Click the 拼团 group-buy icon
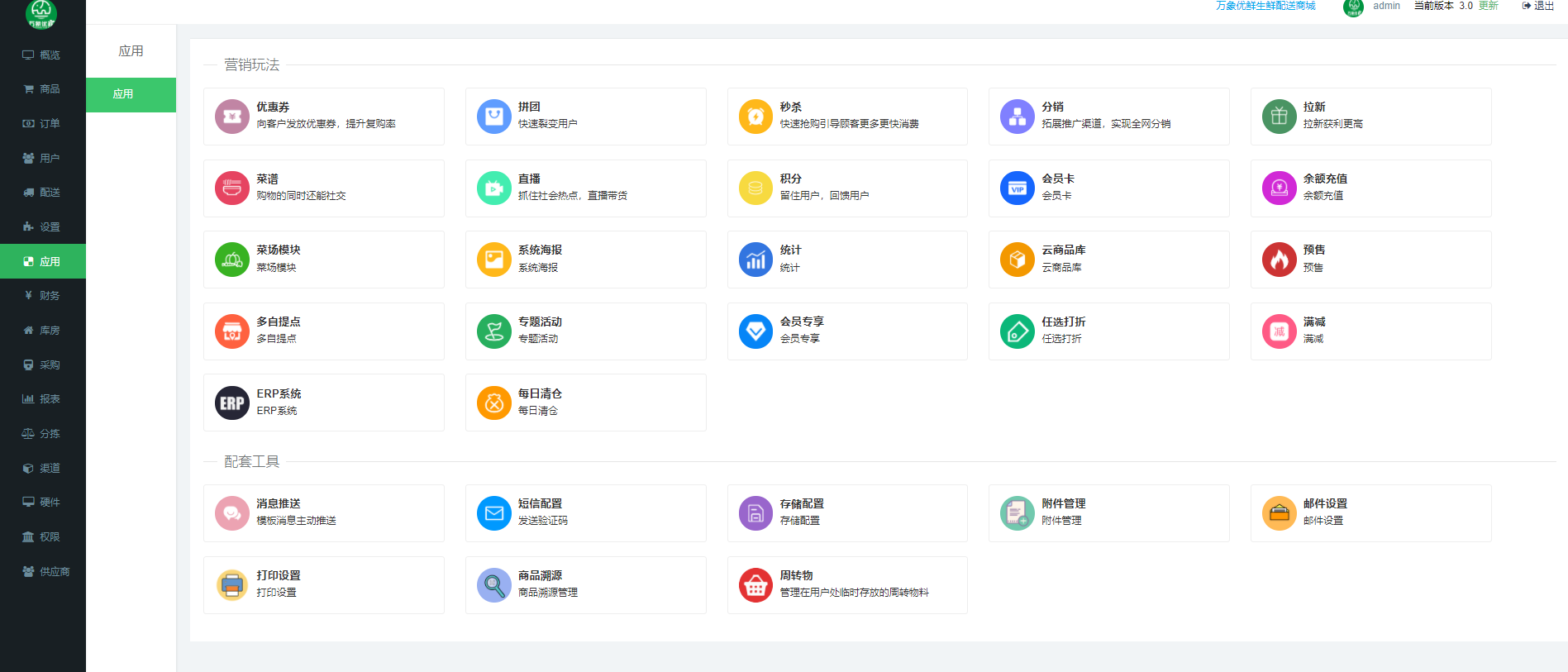 (493, 117)
